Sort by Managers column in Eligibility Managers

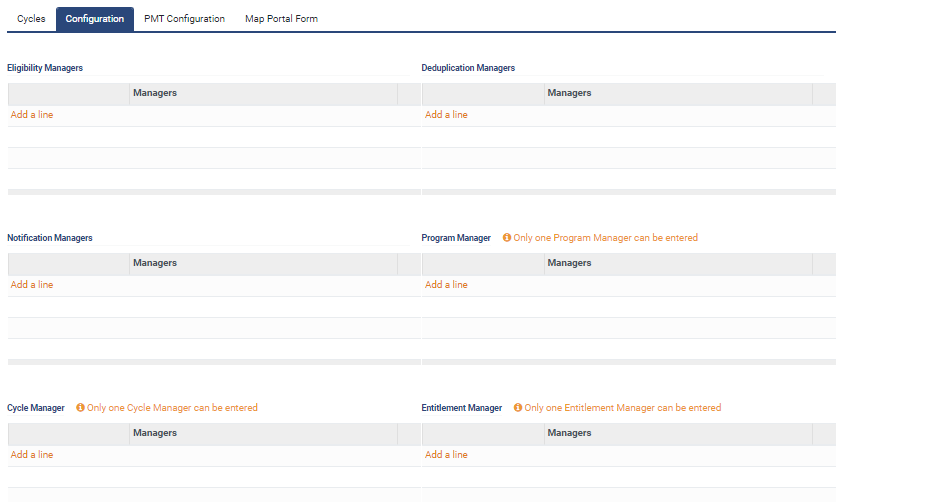(154, 93)
